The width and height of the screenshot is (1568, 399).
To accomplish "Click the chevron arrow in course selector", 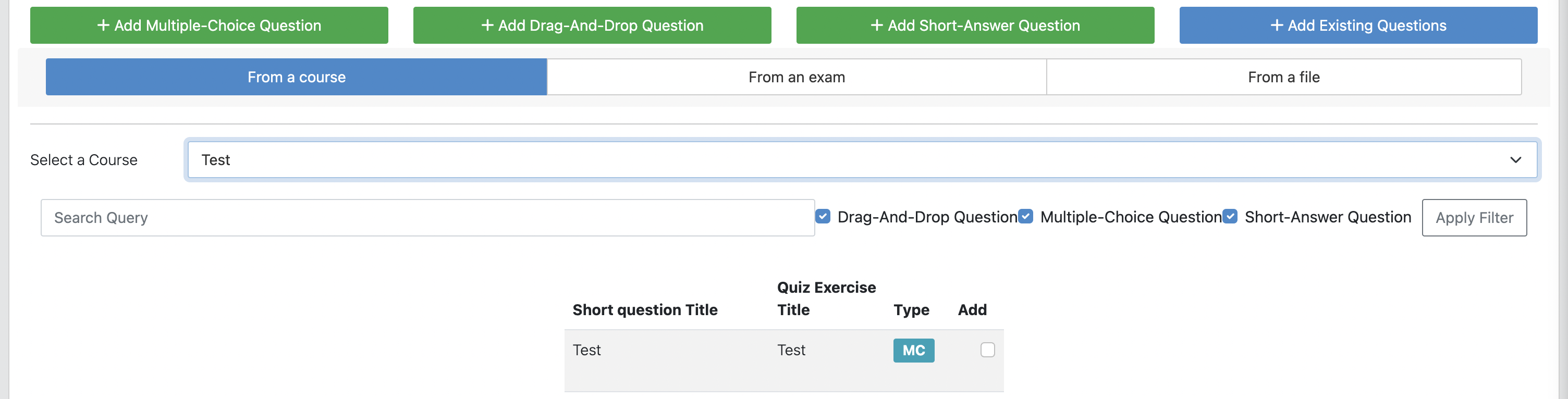I will pyautogui.click(x=1515, y=160).
